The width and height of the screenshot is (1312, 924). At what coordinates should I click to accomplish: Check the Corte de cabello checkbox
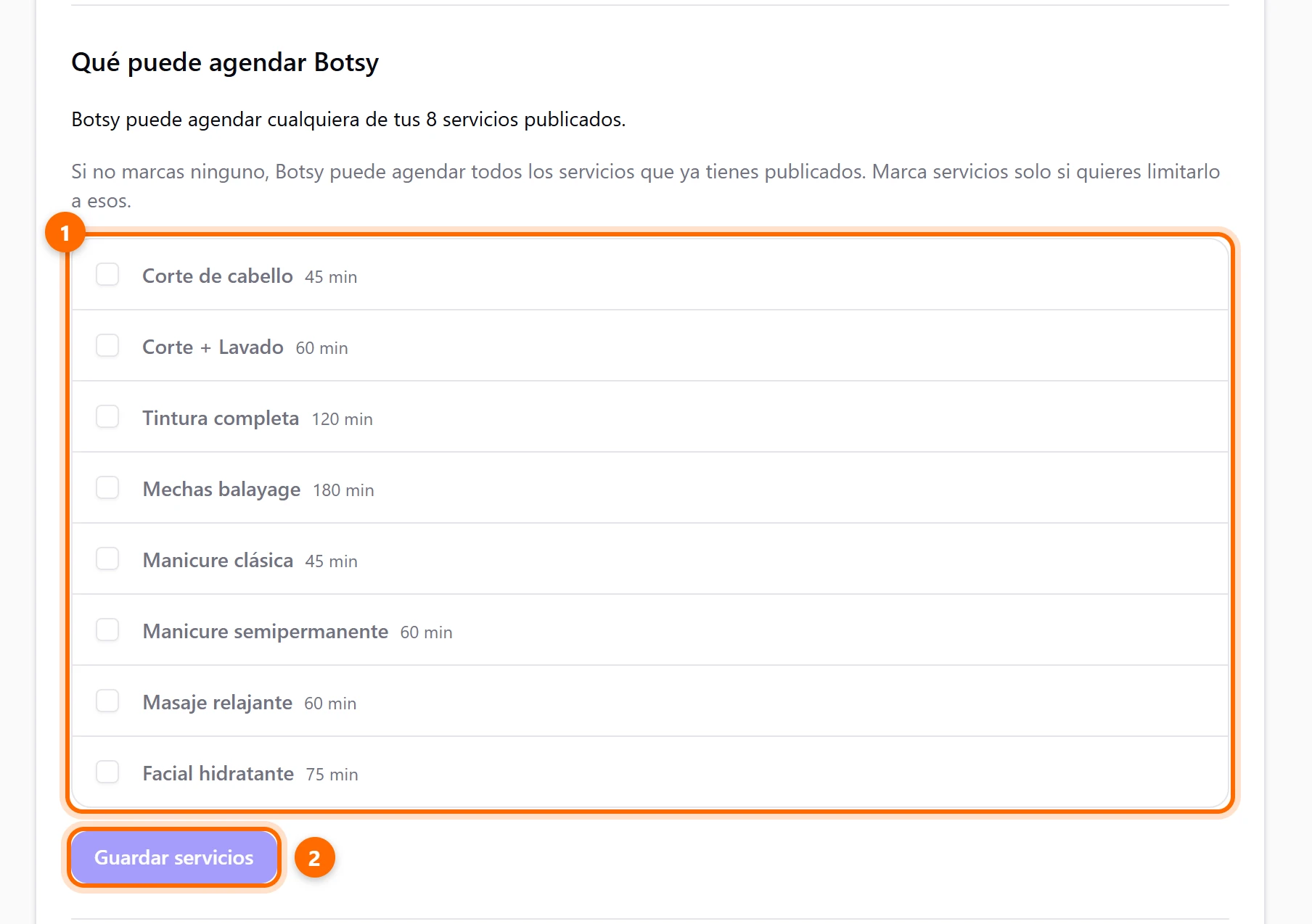107,275
